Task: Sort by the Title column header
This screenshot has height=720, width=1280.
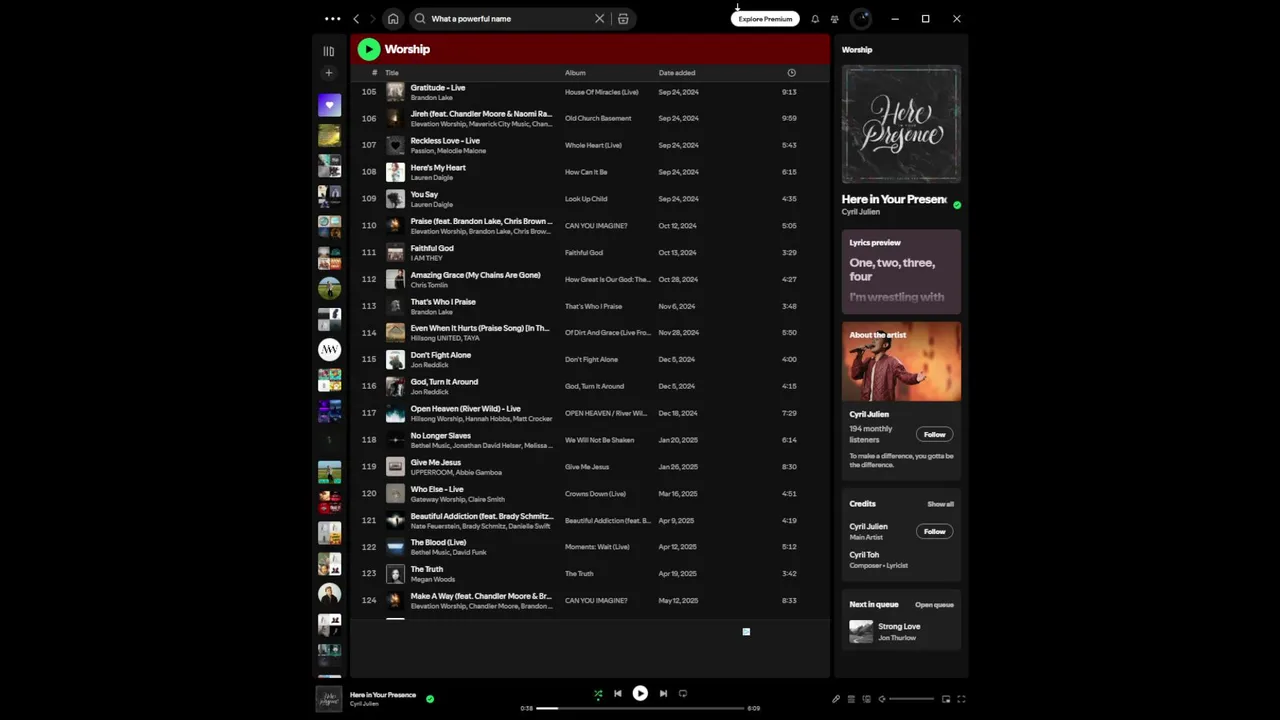Action: click(392, 73)
